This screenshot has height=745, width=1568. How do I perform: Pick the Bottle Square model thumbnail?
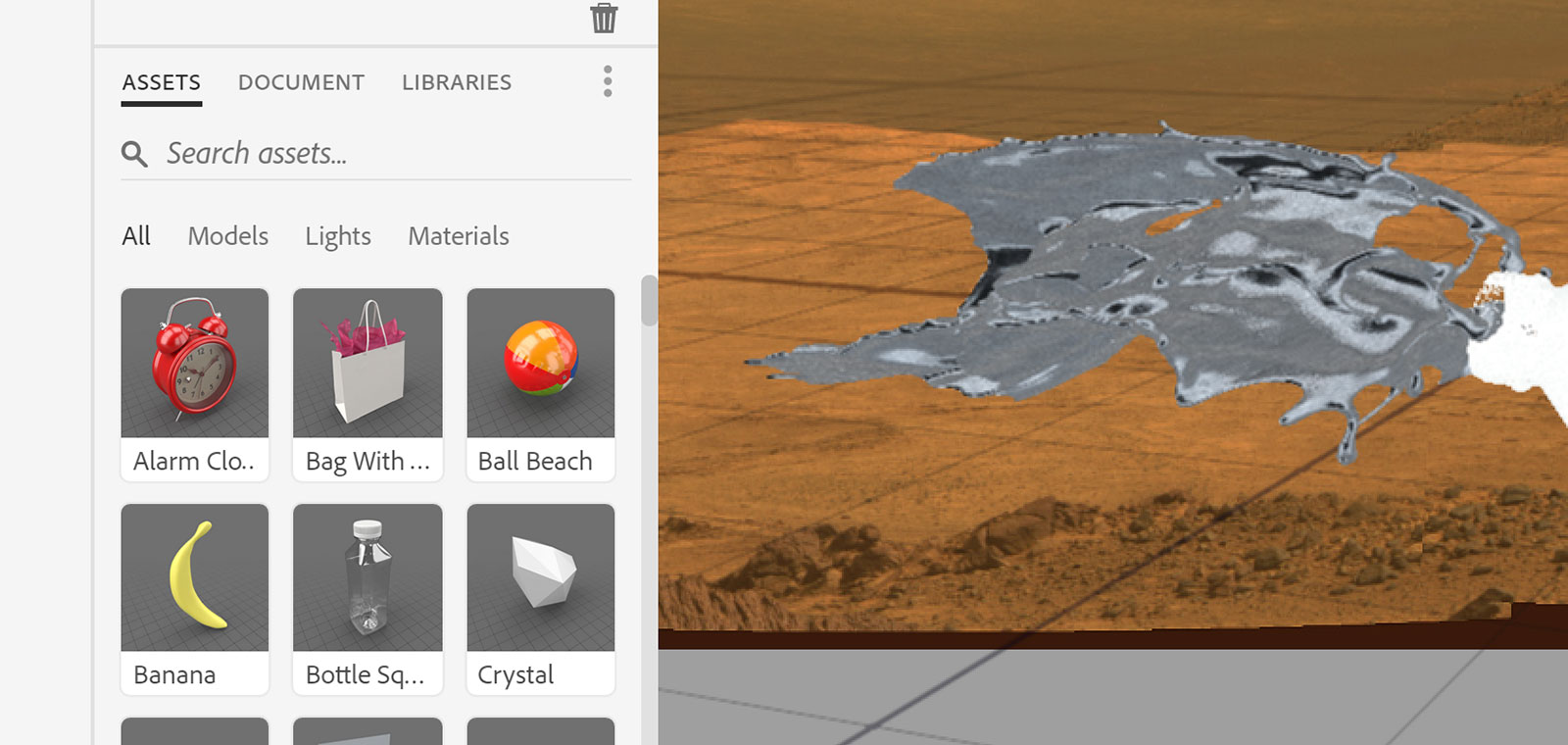coord(367,578)
